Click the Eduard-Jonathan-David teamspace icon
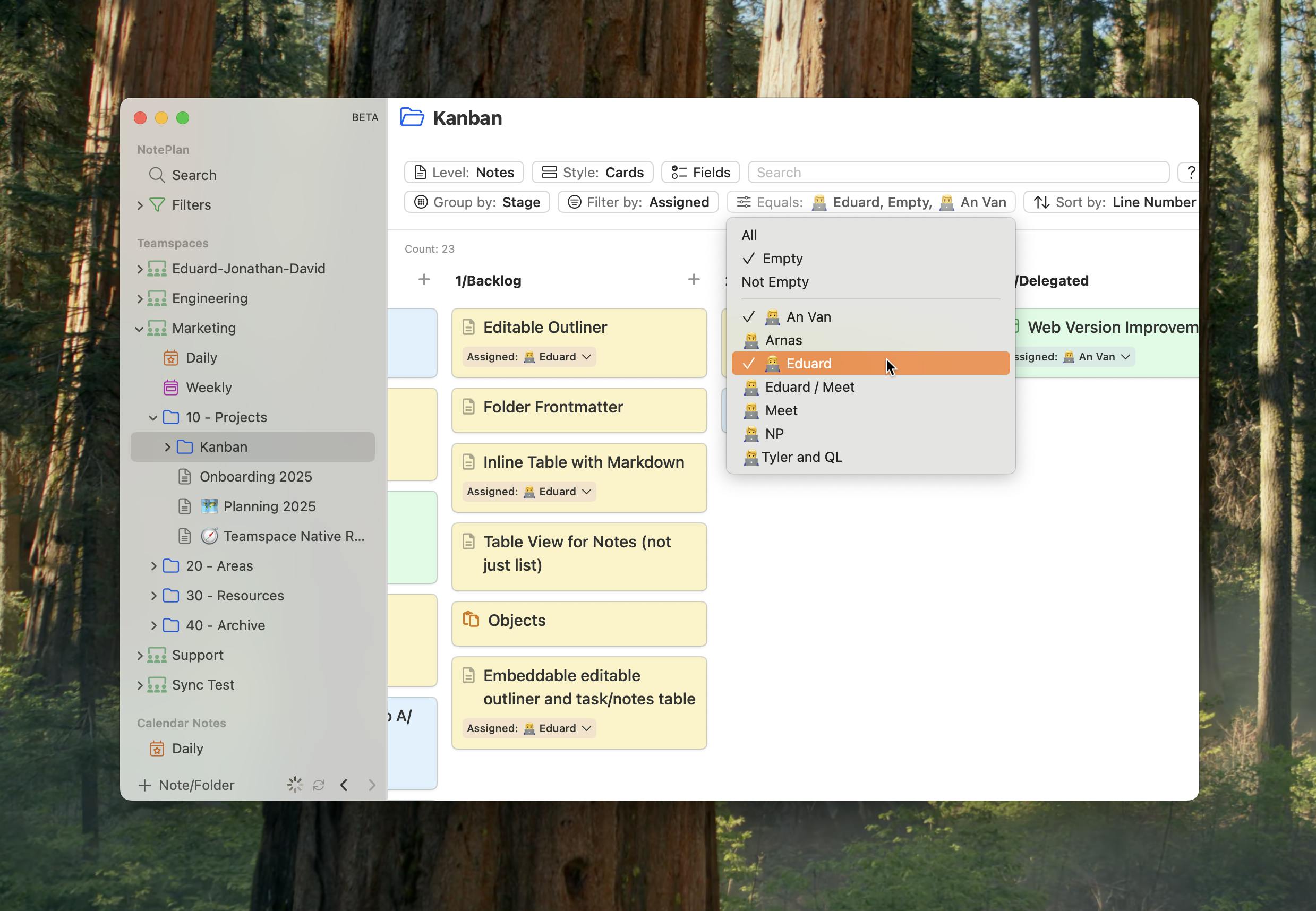Viewport: 1316px width, 911px height. [x=157, y=268]
